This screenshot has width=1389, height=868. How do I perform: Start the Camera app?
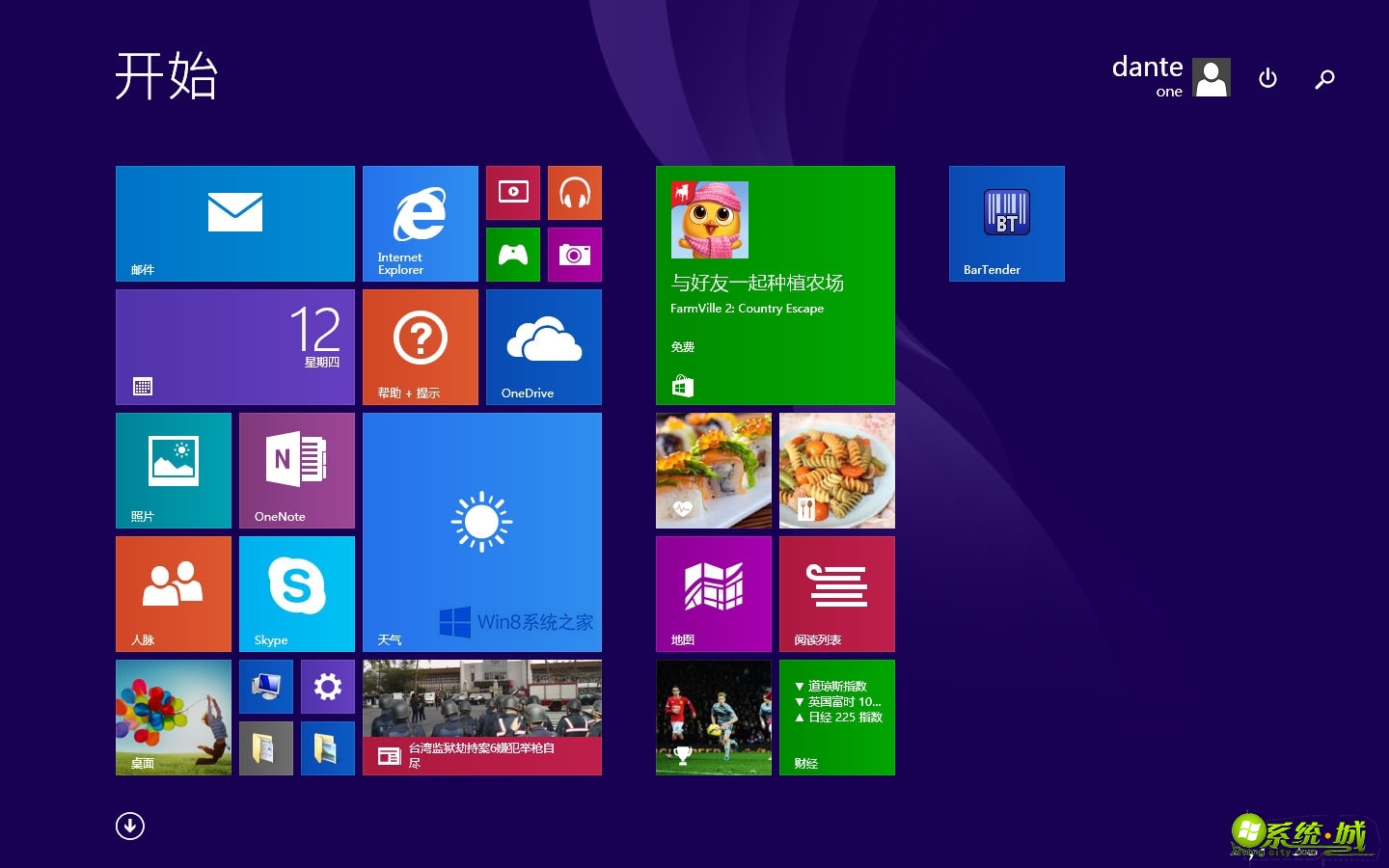pyautogui.click(x=575, y=255)
